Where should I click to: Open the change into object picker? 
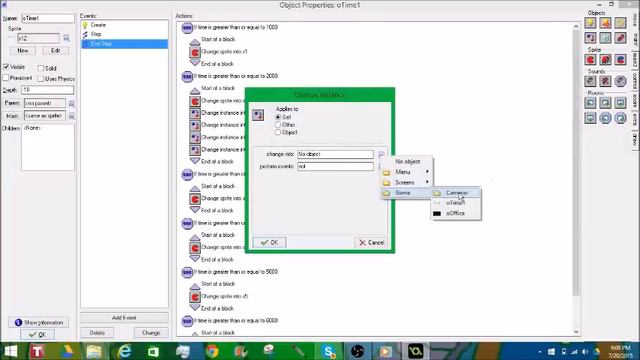click(x=381, y=154)
